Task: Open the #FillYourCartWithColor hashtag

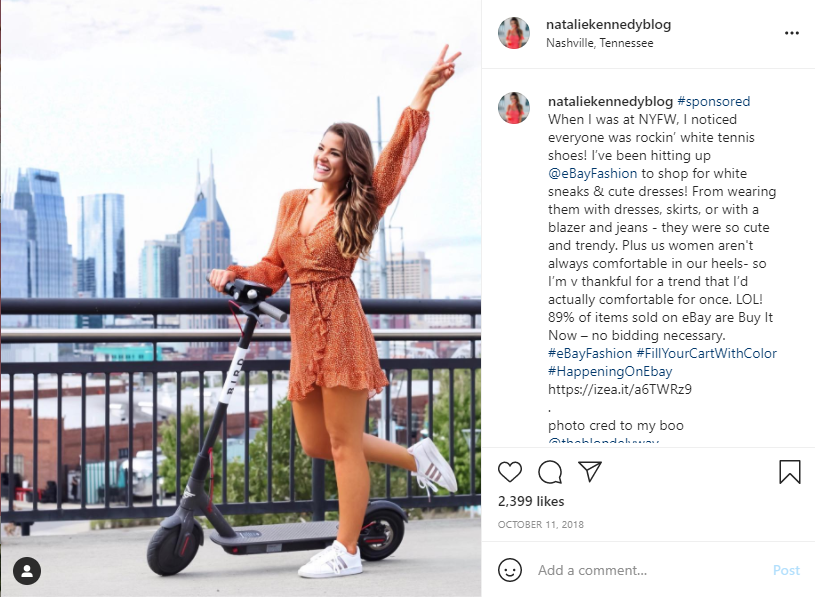Action: [x=706, y=353]
